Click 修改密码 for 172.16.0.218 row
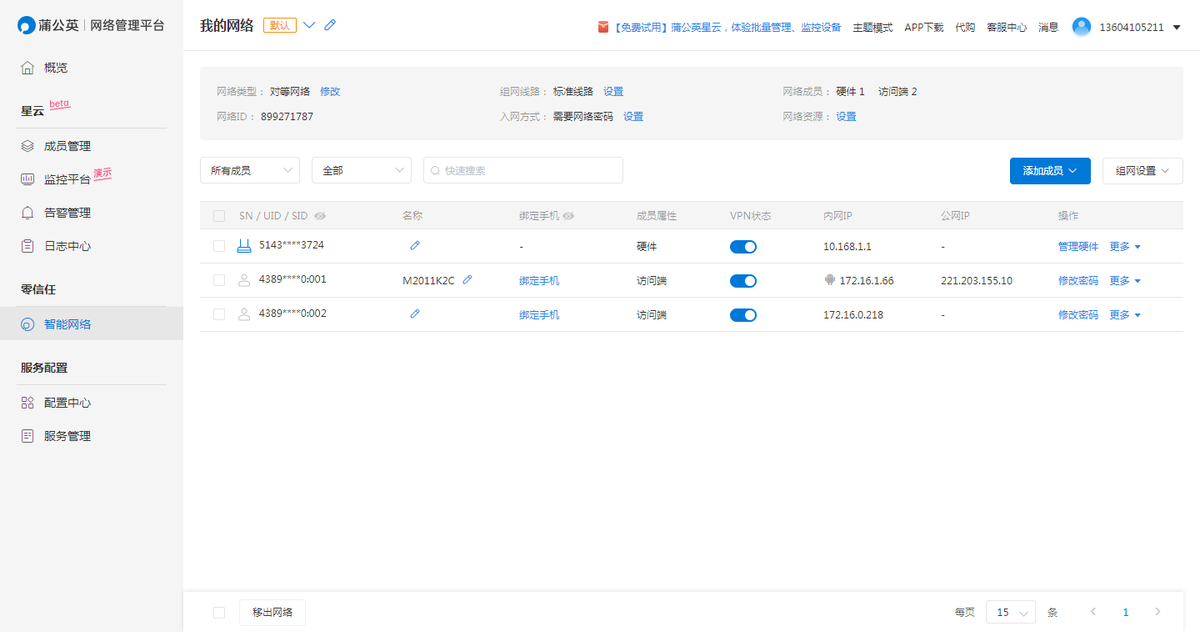Viewport: 1200px width, 632px height. pyautogui.click(x=1078, y=315)
